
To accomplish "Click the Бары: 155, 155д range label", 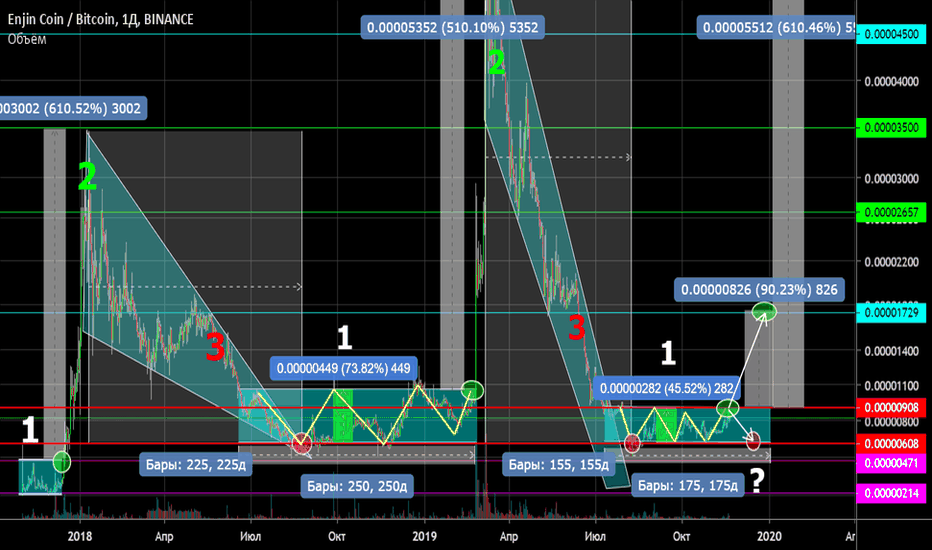I will [558, 464].
